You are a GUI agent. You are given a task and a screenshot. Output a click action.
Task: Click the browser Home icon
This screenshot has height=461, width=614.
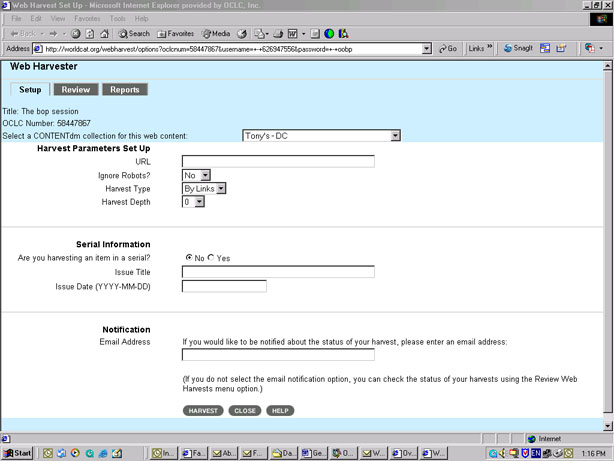click(104, 33)
